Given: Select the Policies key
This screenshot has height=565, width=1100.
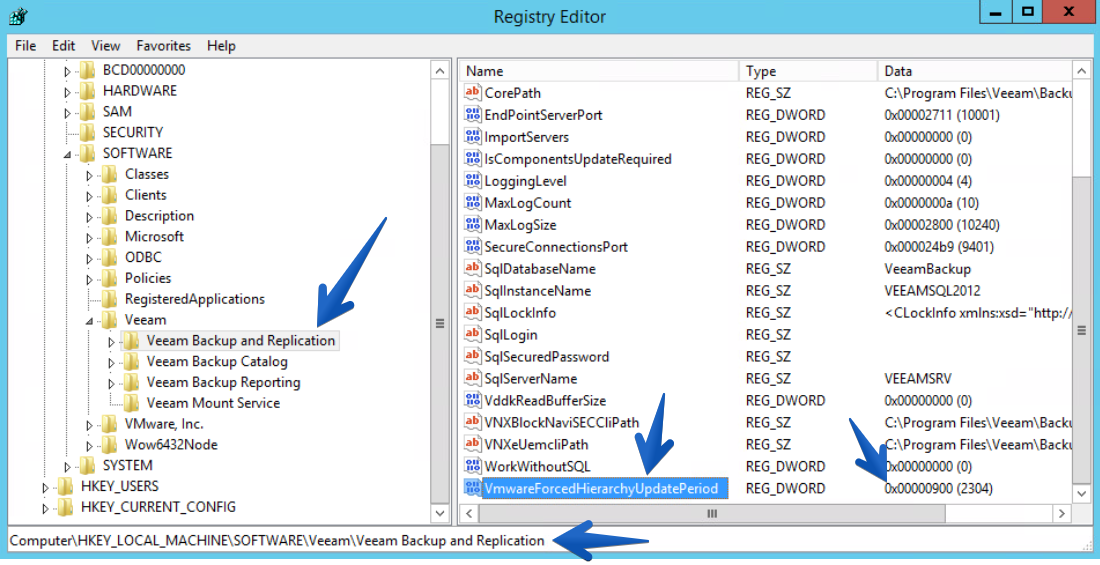Looking at the screenshot, I should [147, 278].
